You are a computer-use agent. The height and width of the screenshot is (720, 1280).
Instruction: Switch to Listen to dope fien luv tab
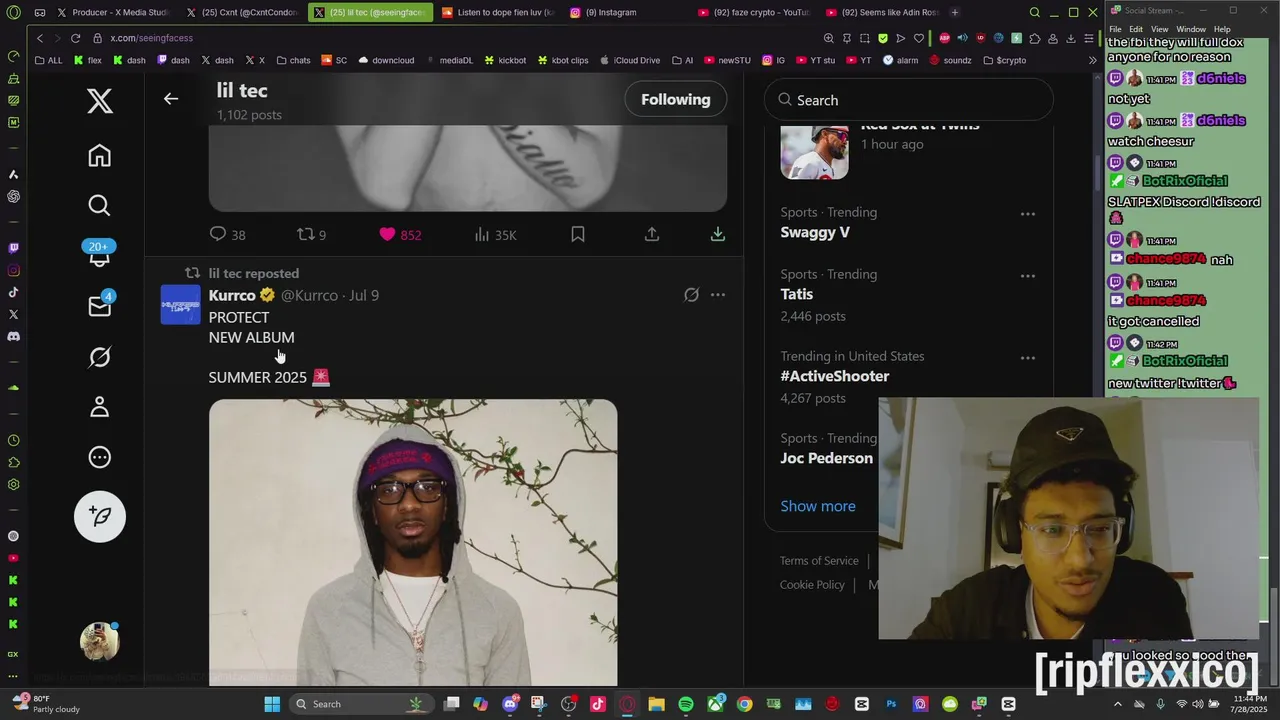[x=497, y=12]
